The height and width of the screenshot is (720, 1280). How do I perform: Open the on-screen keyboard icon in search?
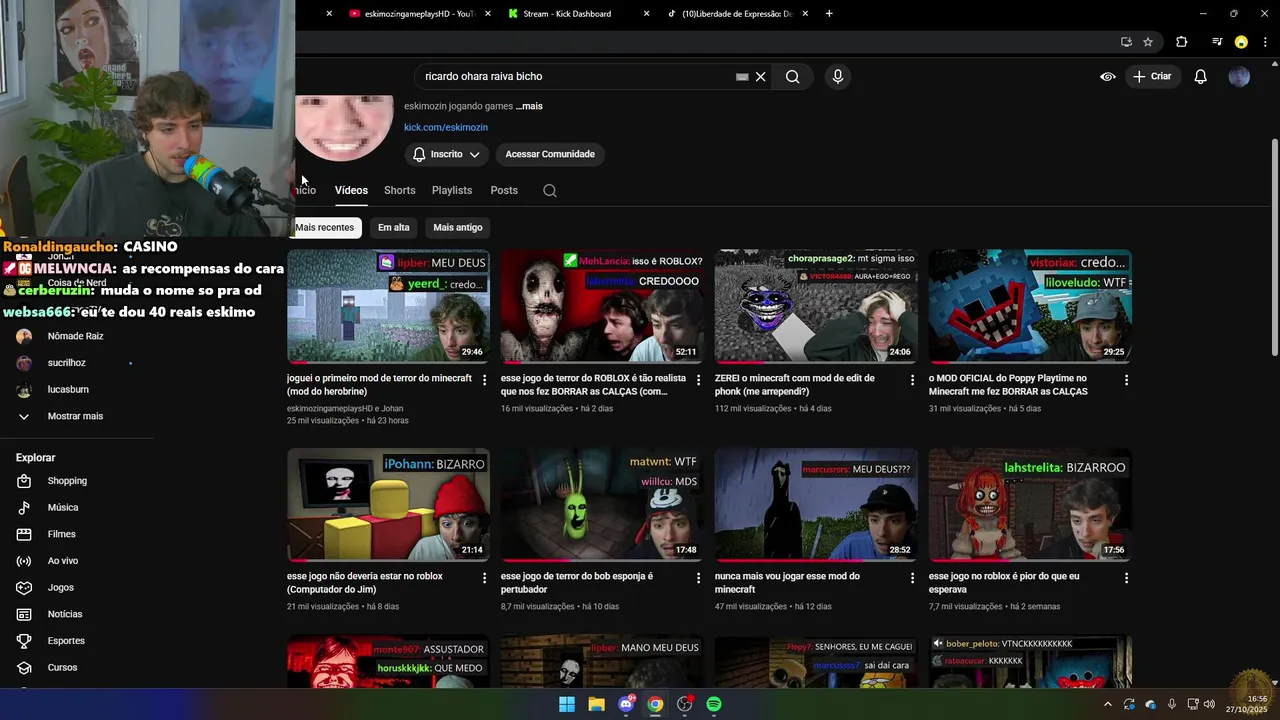click(x=742, y=77)
